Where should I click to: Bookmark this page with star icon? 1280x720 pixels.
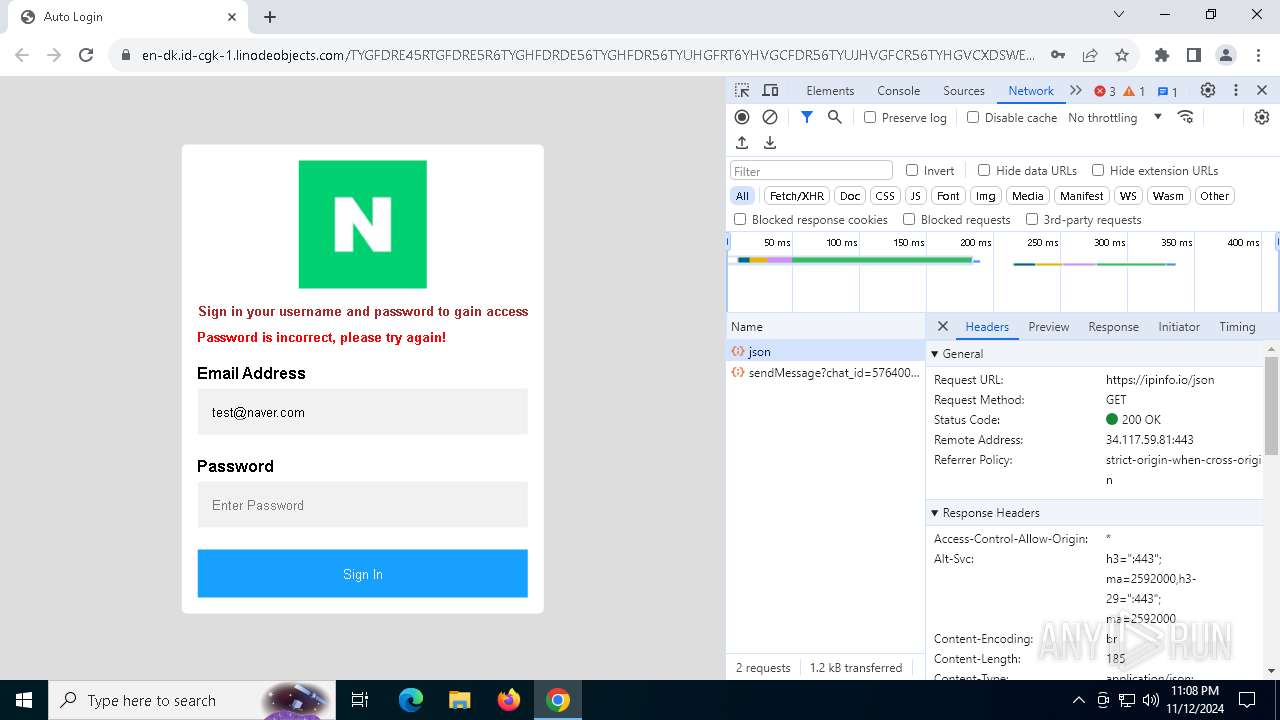[1122, 55]
